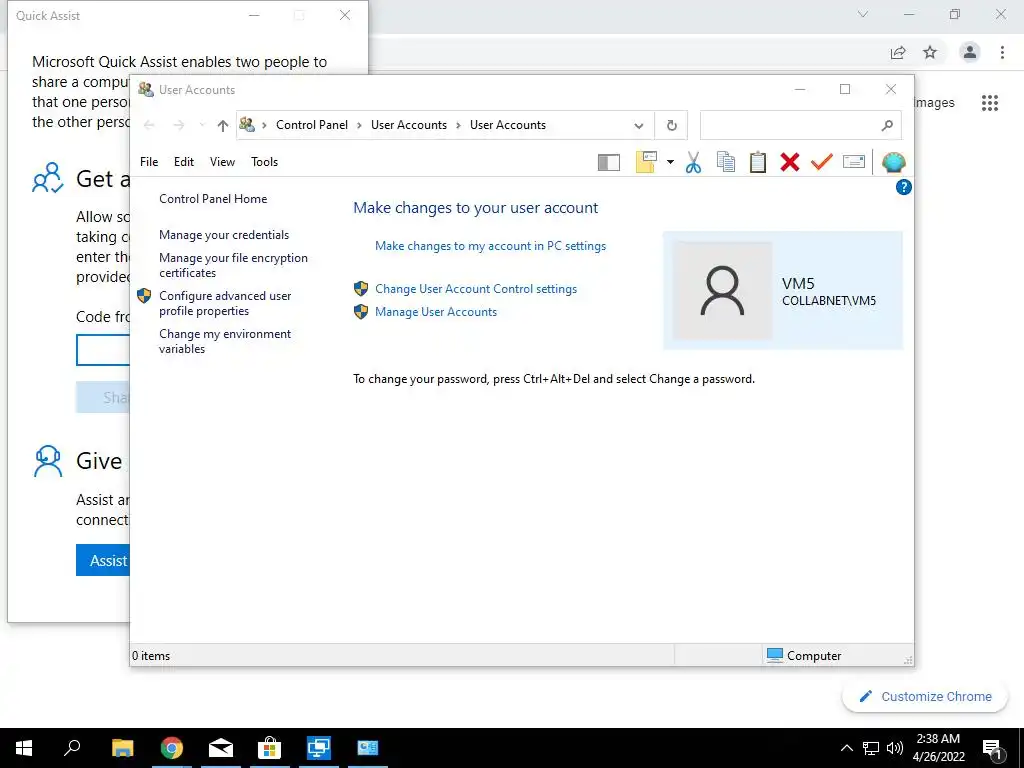
Task: Open taskbar search magnifier
Action: 72,748
